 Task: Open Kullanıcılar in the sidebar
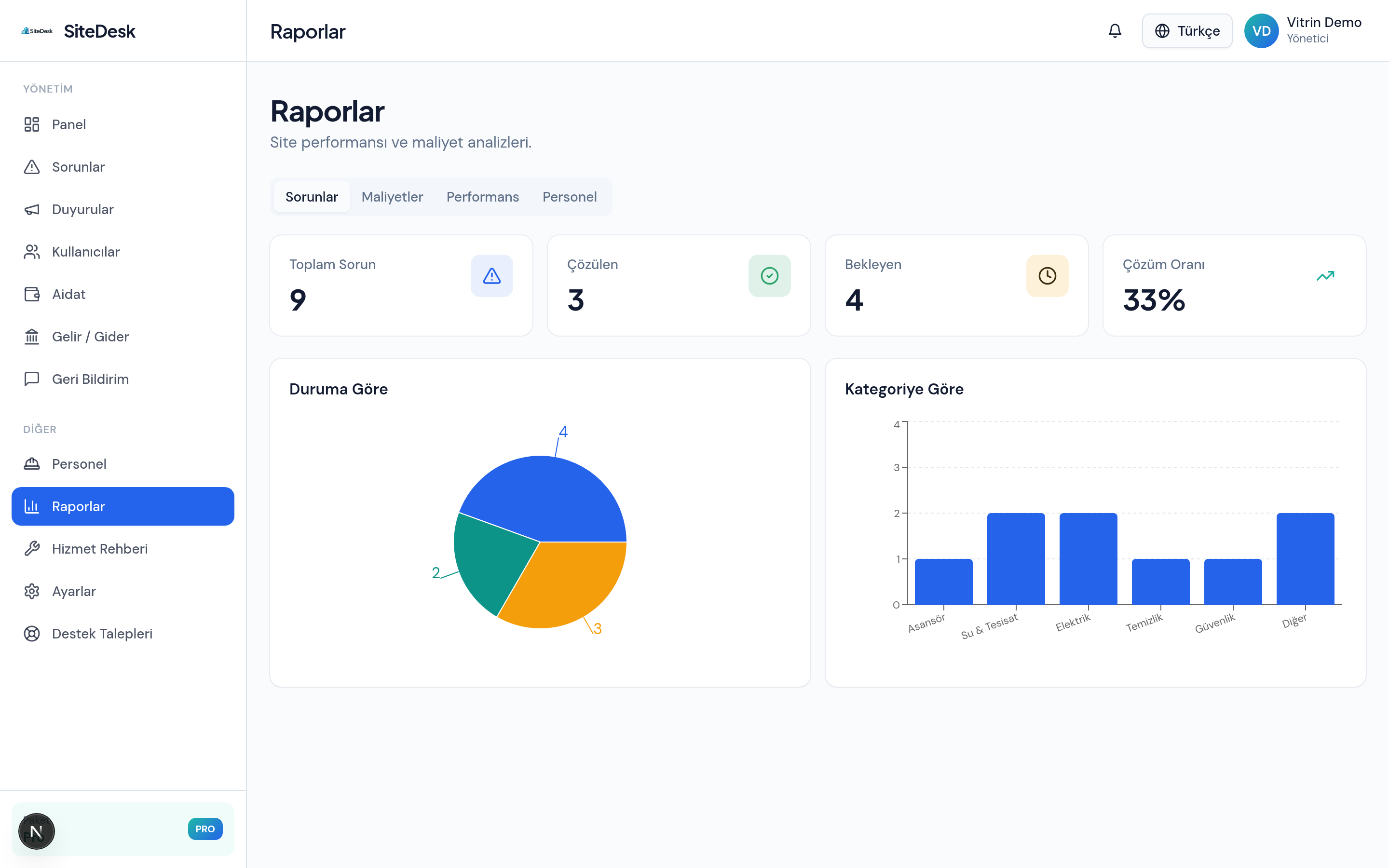[x=123, y=252]
